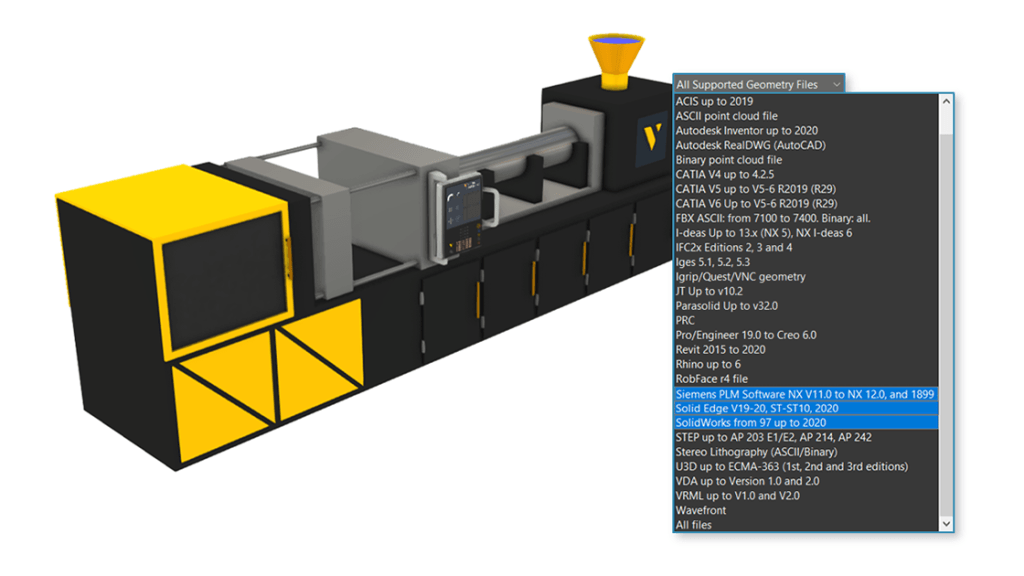The image size is (1024, 576).
Task: Pick I-deas Up to 13.x entry
Action: (807, 232)
